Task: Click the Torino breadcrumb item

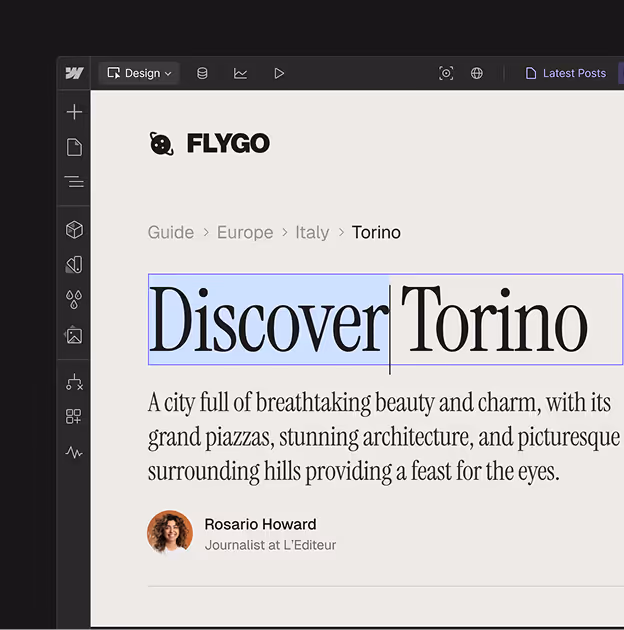Action: click(376, 232)
